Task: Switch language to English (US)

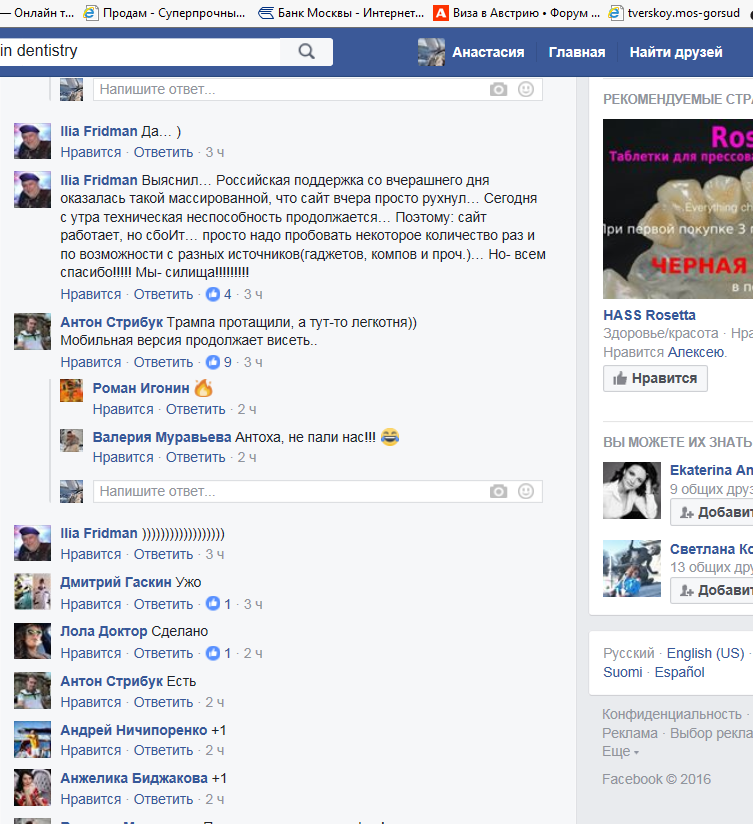Action: click(x=705, y=653)
